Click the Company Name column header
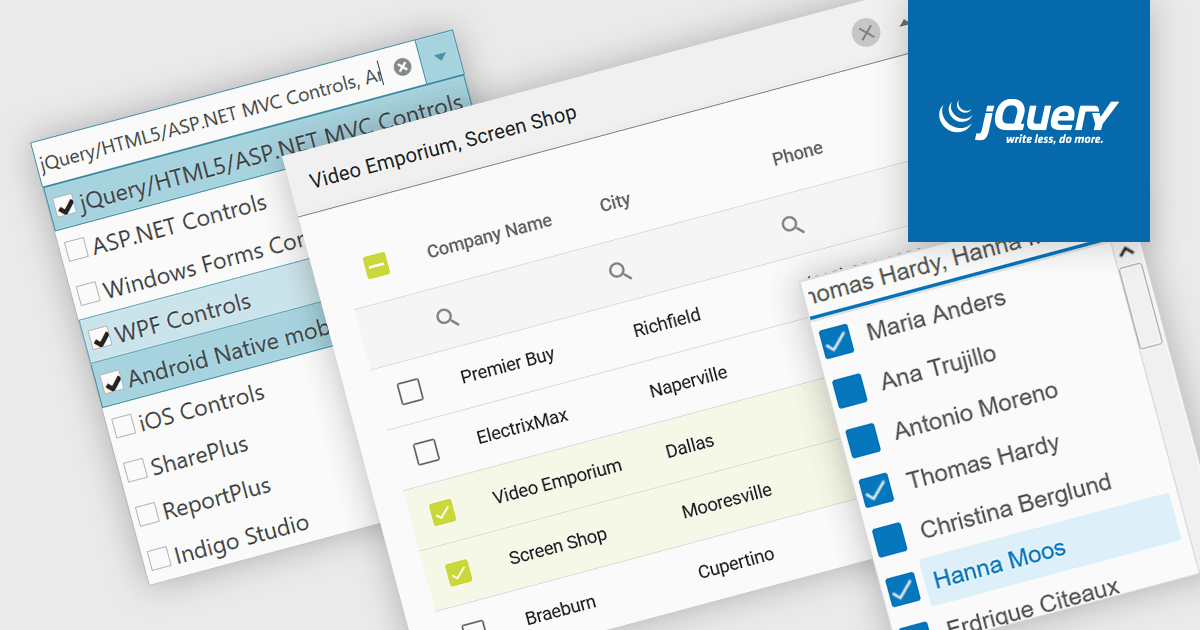Screen dimensions: 1200x630 489,236
